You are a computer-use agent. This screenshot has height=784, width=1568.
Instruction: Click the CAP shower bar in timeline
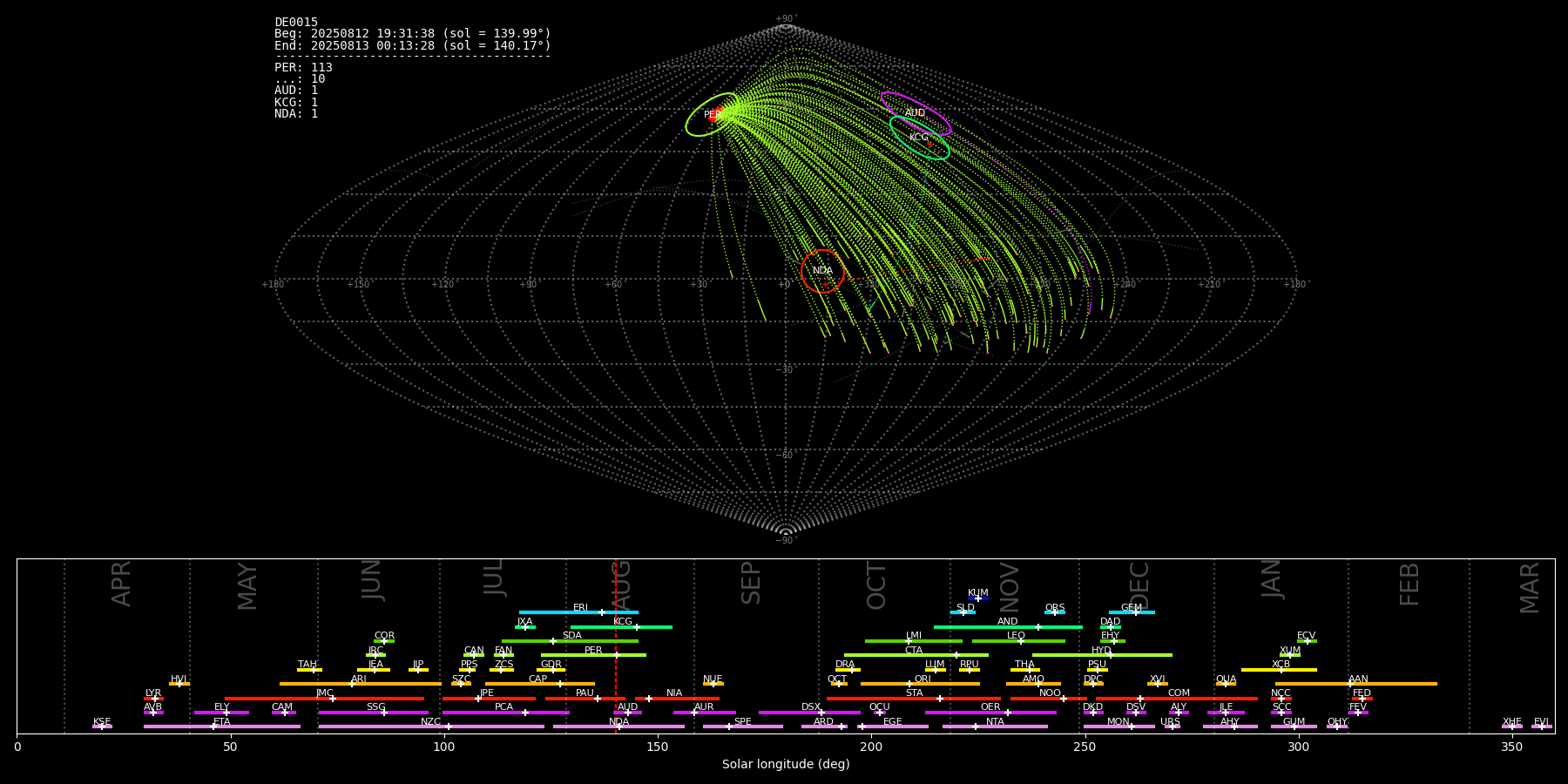pyautogui.click(x=540, y=684)
